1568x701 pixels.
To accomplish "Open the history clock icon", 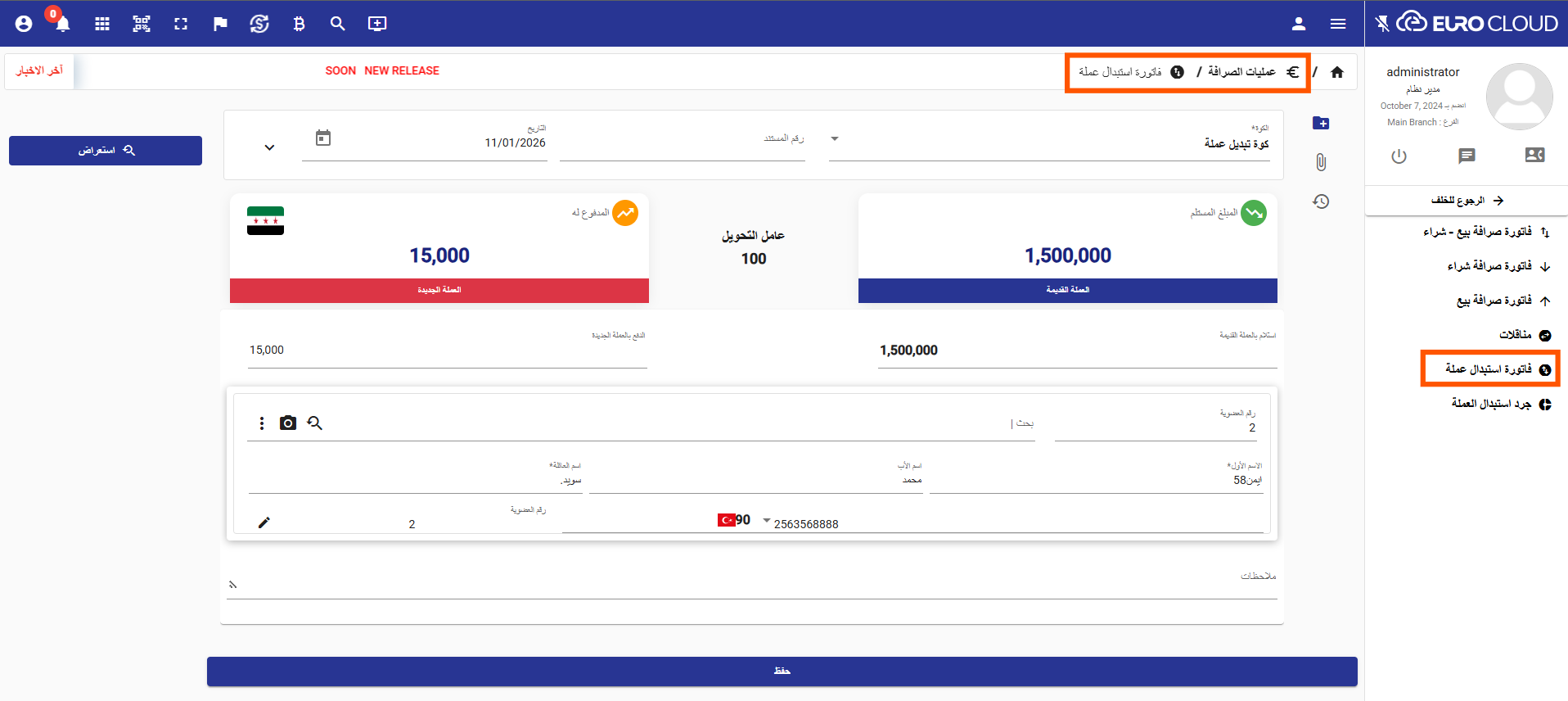I will [1321, 201].
